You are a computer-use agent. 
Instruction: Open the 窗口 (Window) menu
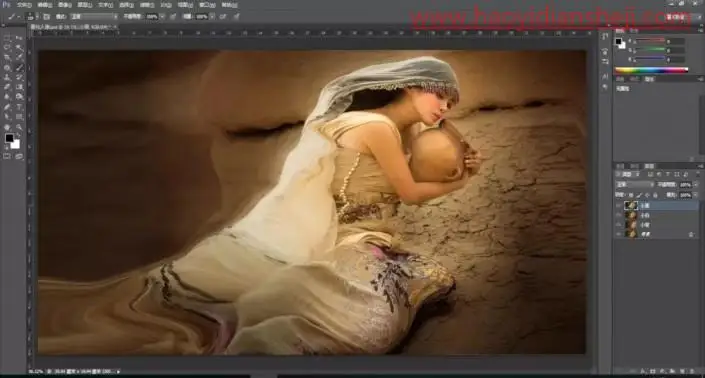pyautogui.click(x=207, y=5)
